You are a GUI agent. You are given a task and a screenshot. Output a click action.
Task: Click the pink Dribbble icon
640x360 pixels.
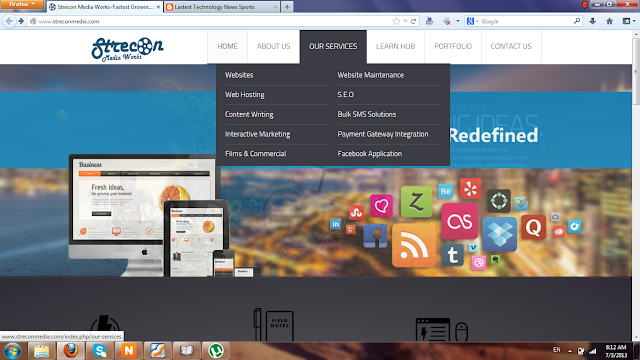(x=479, y=262)
